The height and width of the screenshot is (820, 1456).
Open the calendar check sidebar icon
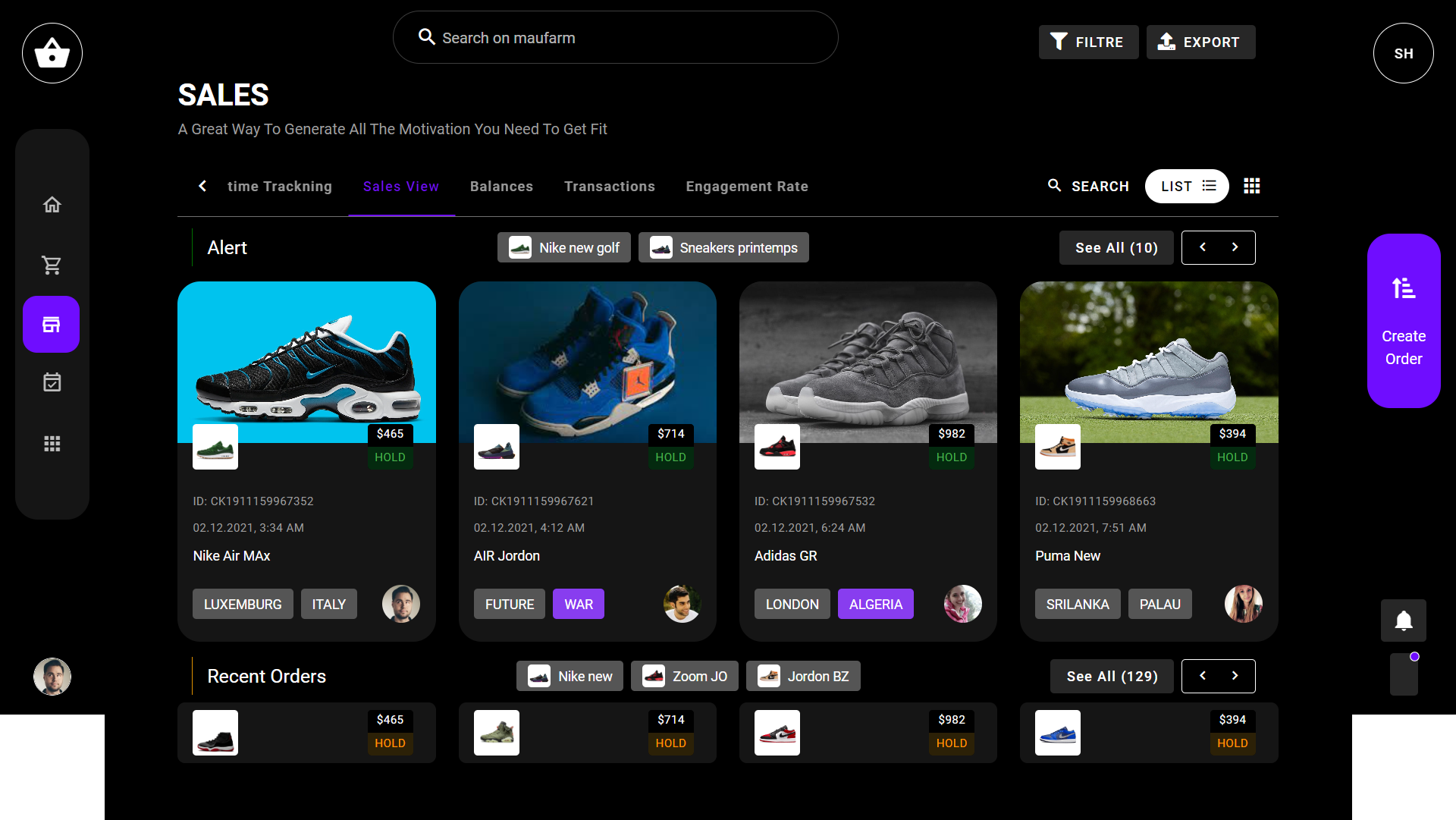click(52, 382)
